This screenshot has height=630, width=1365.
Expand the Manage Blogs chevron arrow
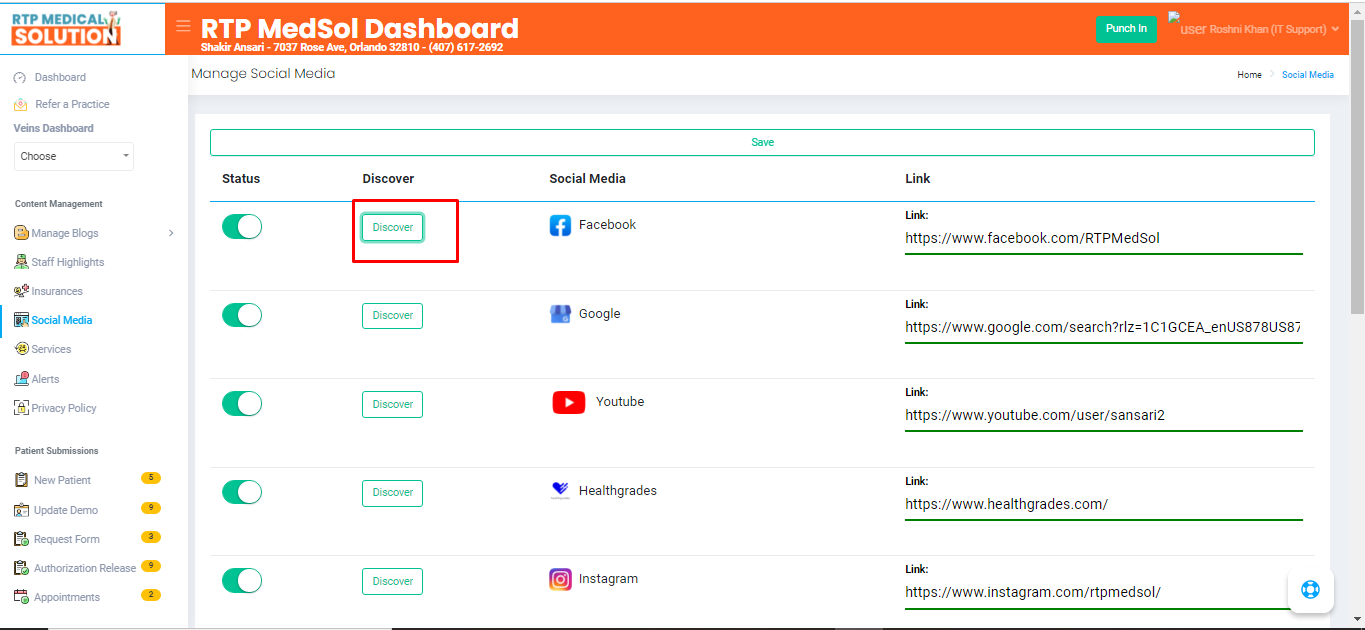pos(171,233)
